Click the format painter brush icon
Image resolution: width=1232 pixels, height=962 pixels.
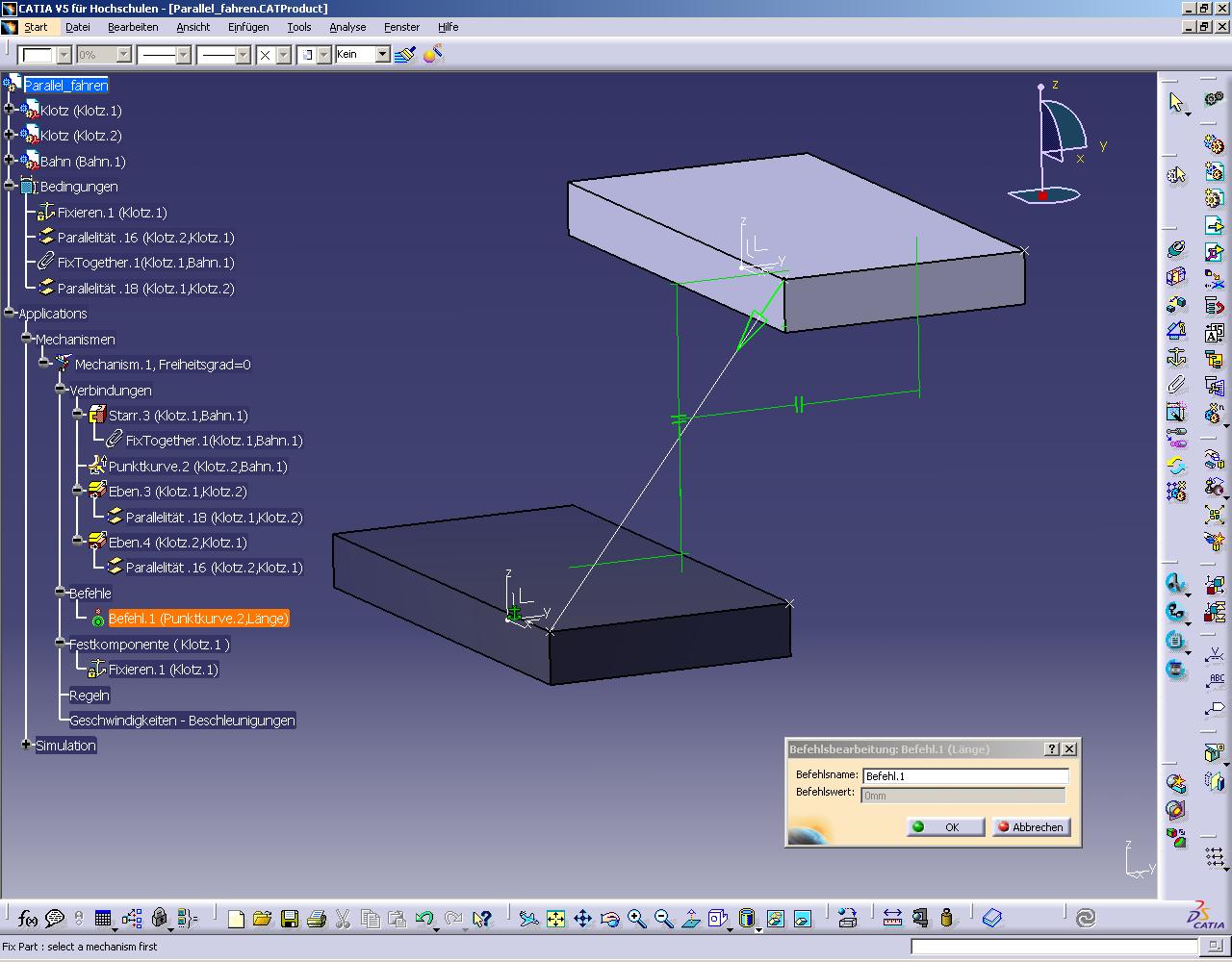(405, 55)
